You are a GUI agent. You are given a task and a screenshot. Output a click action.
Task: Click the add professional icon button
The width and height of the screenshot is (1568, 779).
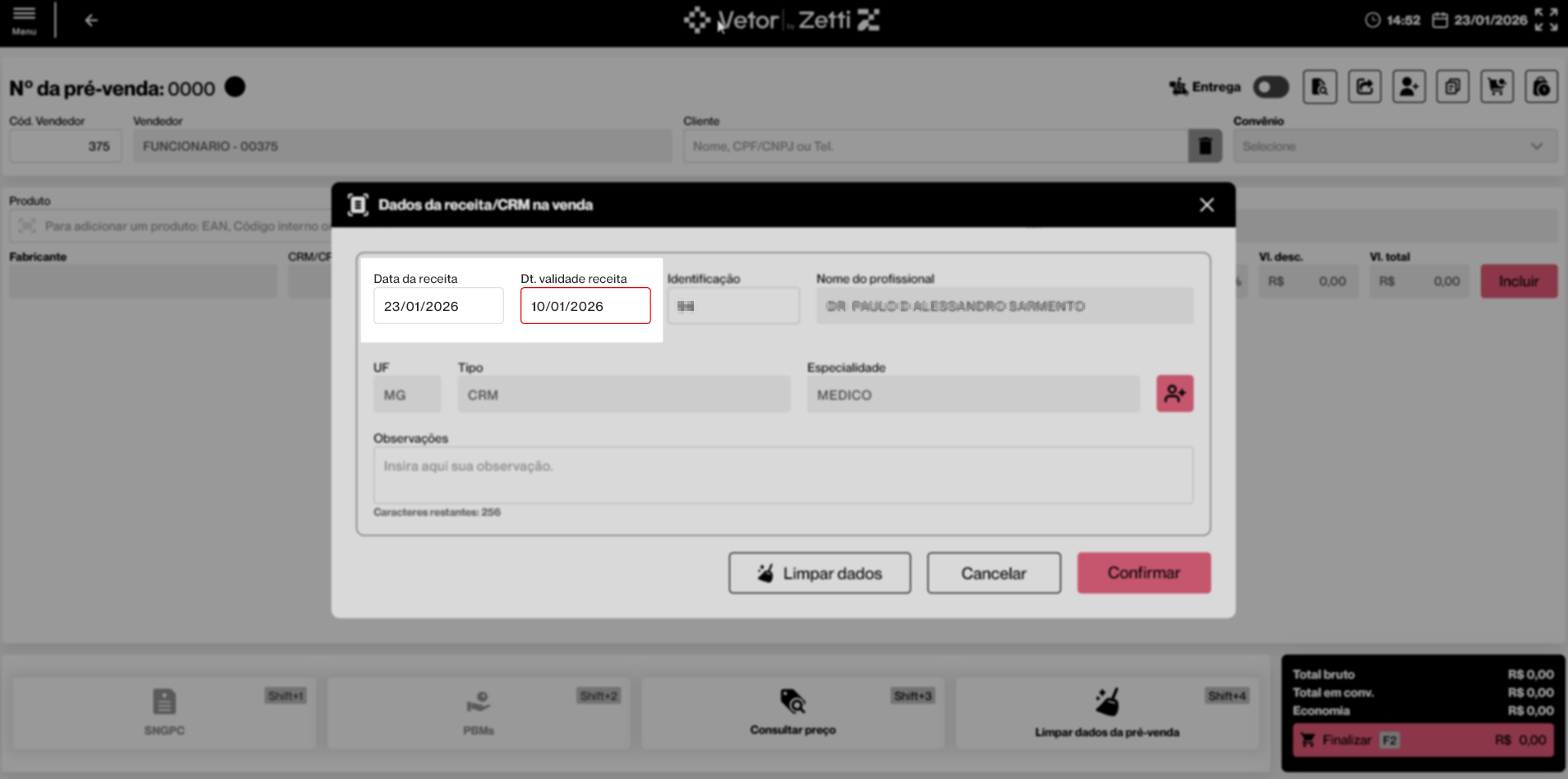(x=1175, y=394)
